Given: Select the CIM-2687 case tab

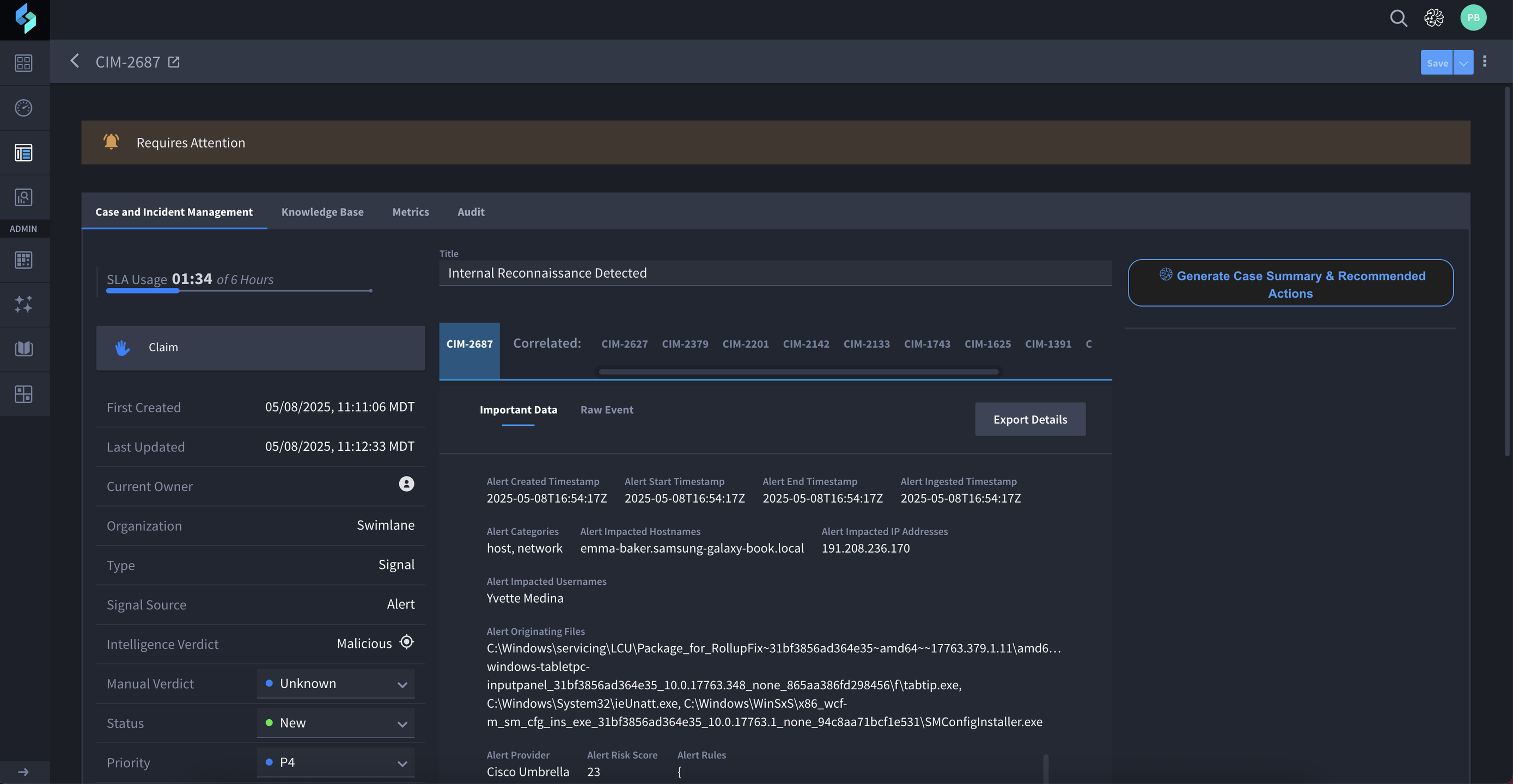Looking at the screenshot, I should point(469,350).
